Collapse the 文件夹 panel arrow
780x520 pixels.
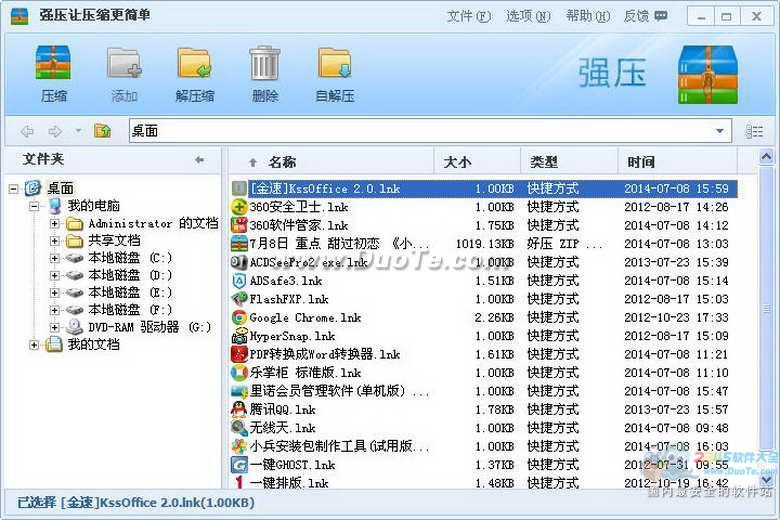[199, 160]
